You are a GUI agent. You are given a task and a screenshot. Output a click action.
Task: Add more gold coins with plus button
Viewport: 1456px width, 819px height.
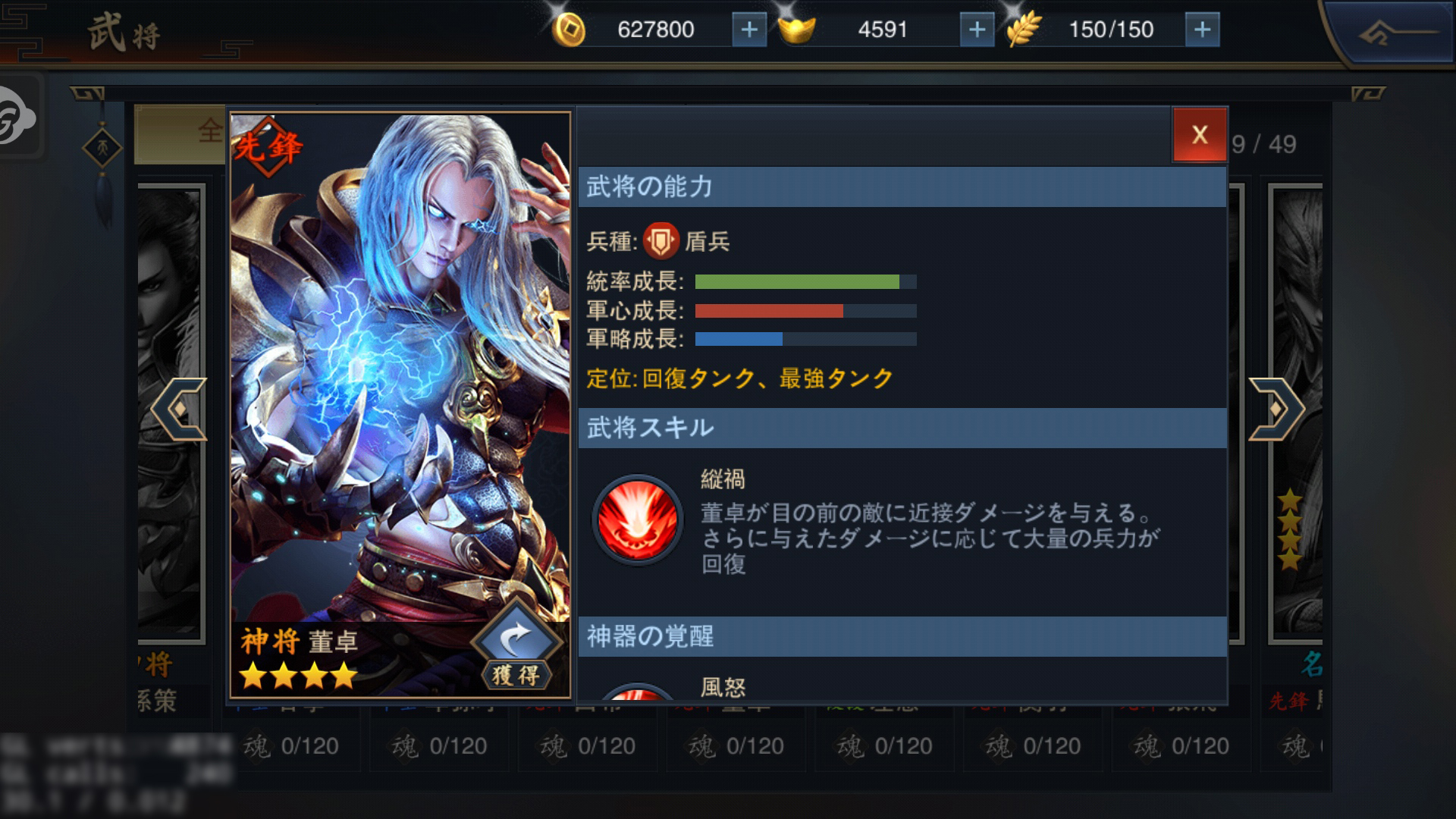coord(749,30)
